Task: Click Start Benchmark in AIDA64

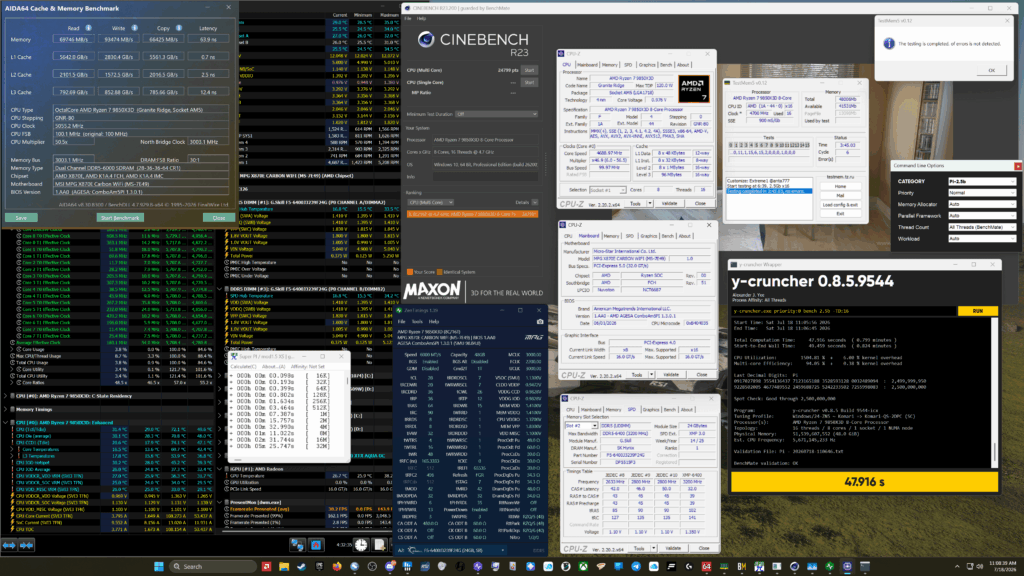Action: [x=120, y=218]
